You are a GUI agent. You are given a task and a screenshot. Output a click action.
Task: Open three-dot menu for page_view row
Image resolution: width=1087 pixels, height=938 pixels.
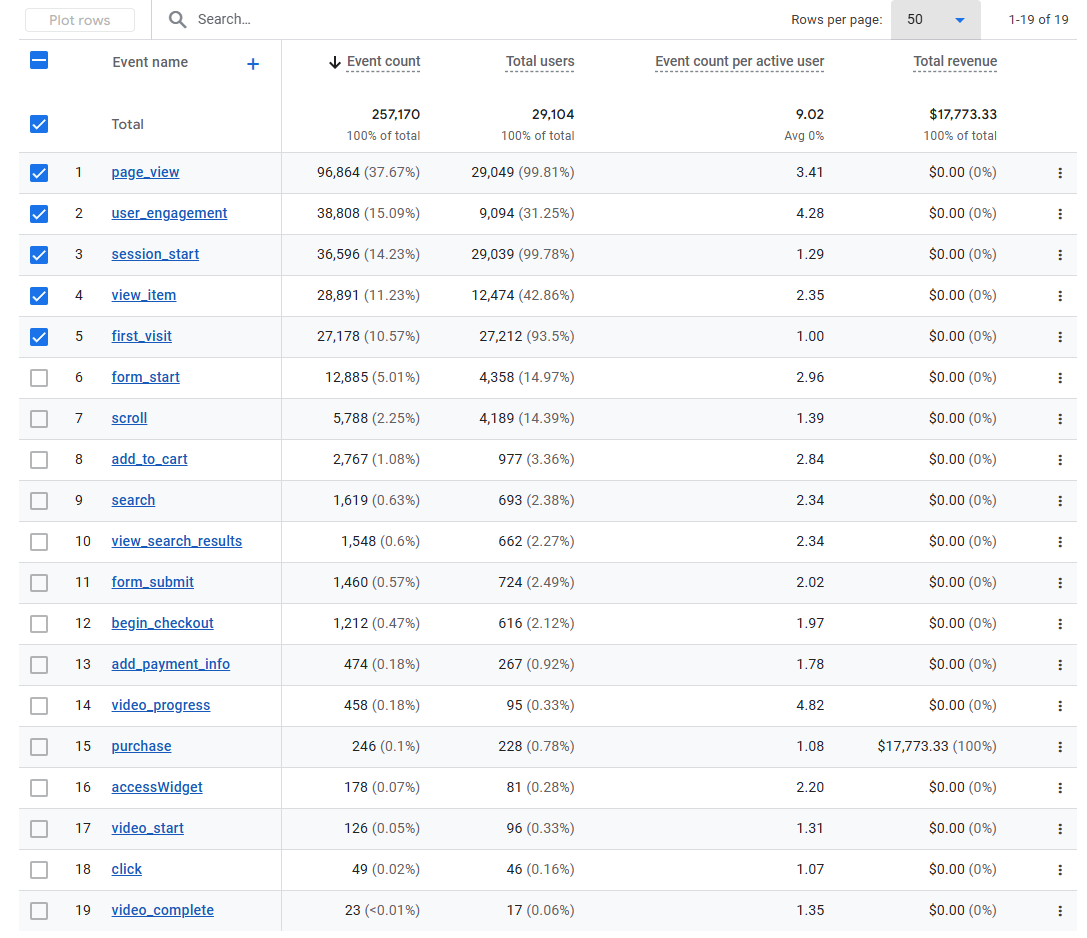pyautogui.click(x=1059, y=173)
